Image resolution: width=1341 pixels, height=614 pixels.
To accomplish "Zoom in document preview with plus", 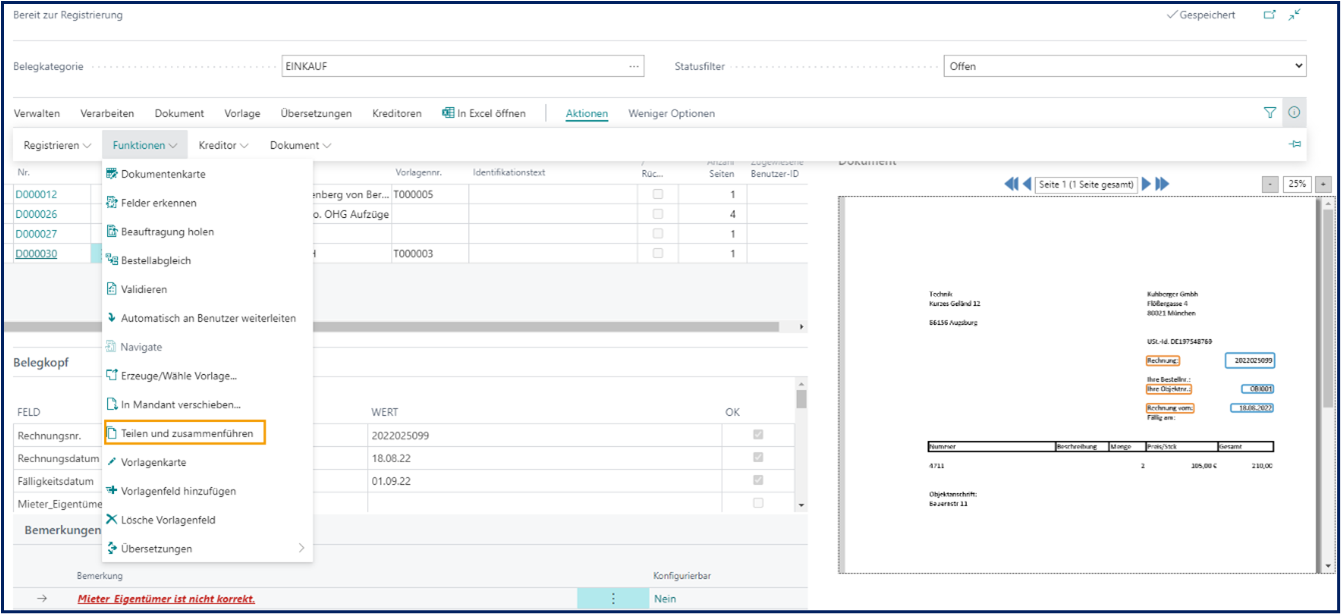I will click(x=1323, y=184).
